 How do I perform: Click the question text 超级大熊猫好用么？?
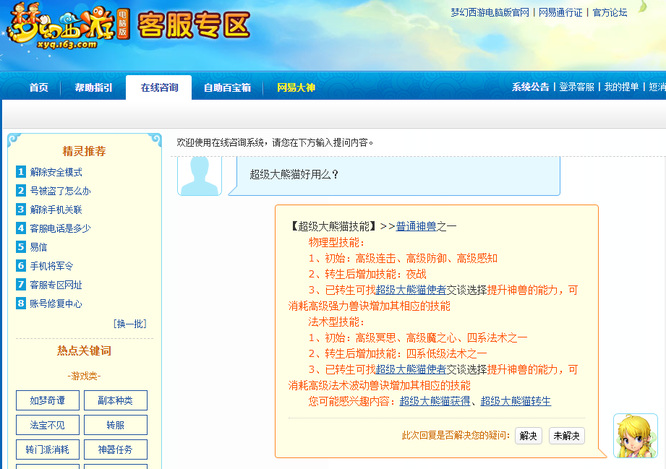294,175
